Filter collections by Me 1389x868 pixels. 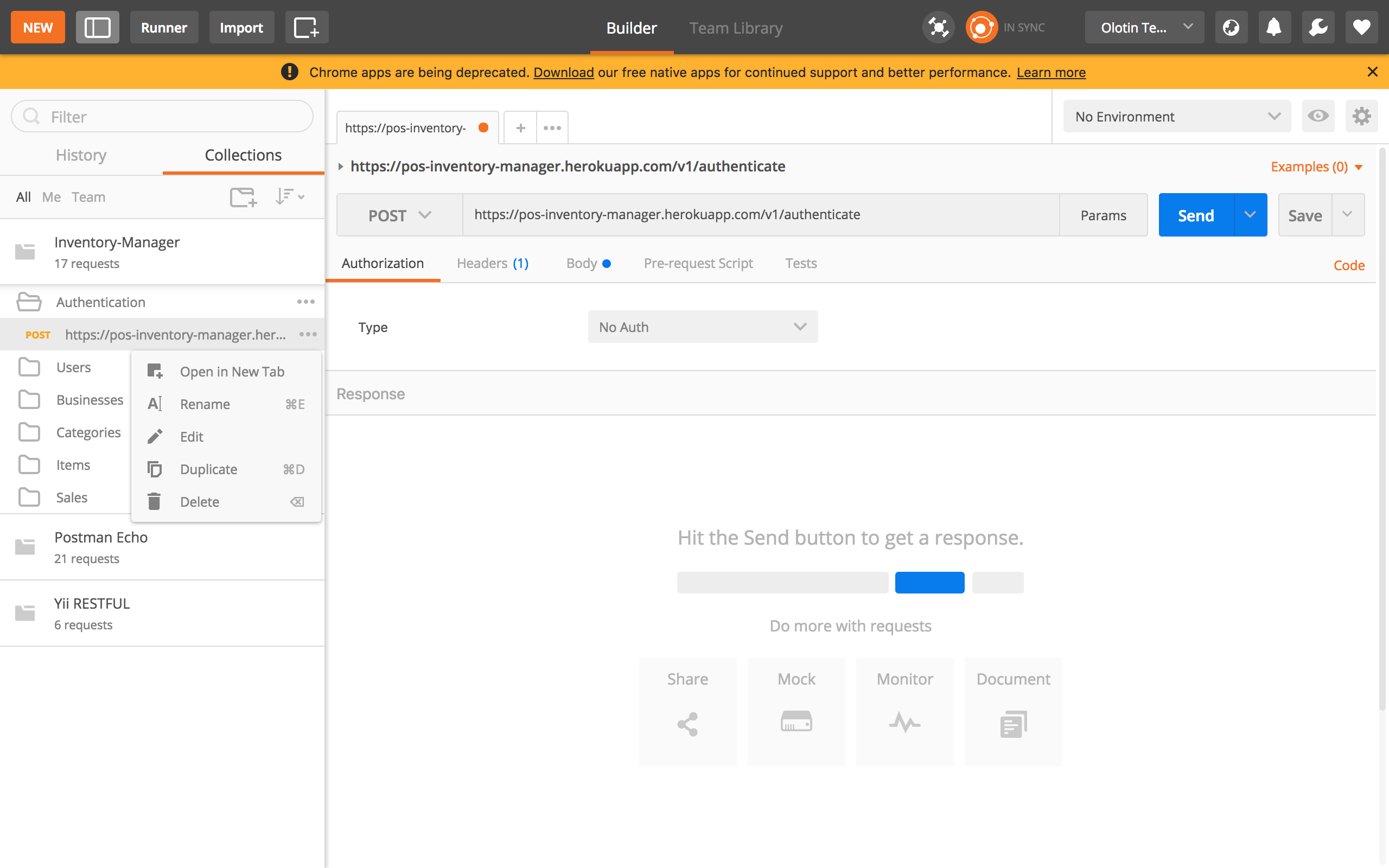pos(51,197)
